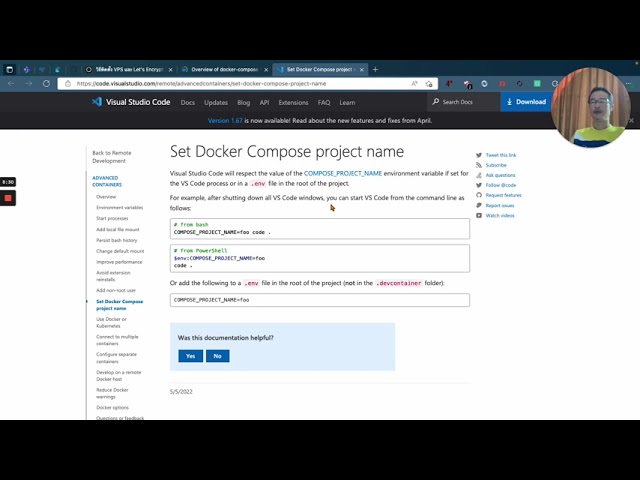Open a new tab with plus icon

coord(376,69)
